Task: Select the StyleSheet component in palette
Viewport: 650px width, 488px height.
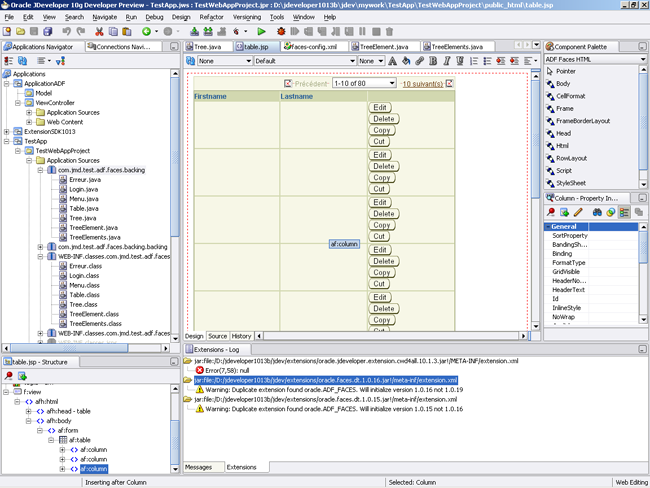Action: click(570, 183)
